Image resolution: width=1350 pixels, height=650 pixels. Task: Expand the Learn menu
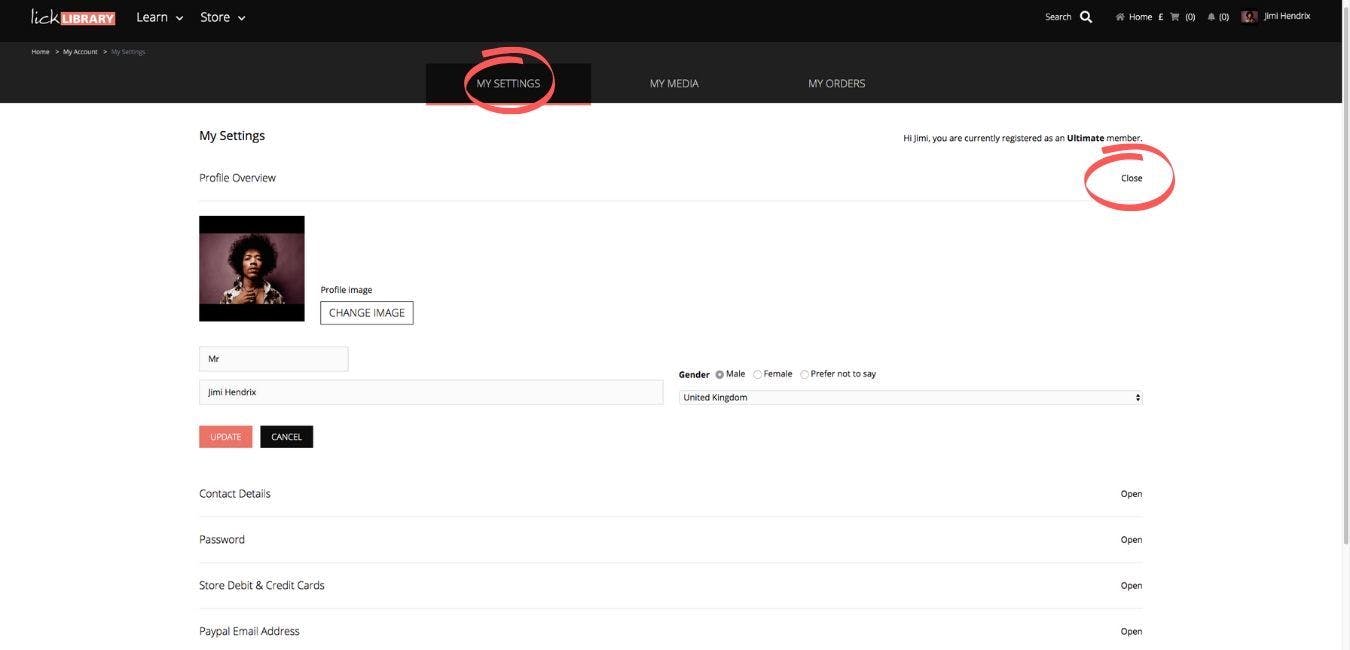pyautogui.click(x=160, y=17)
